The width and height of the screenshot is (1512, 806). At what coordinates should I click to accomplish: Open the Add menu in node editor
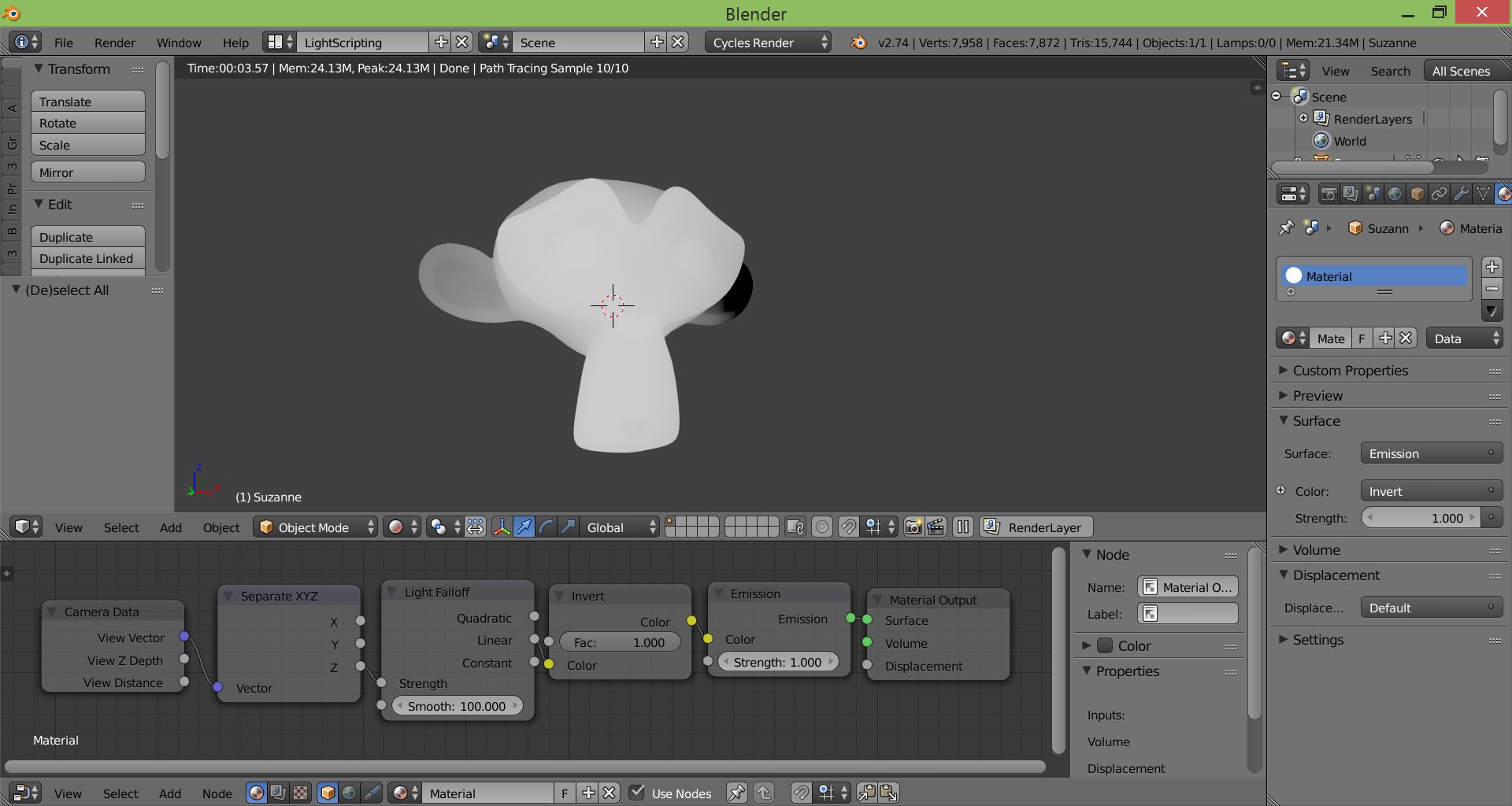(170, 793)
